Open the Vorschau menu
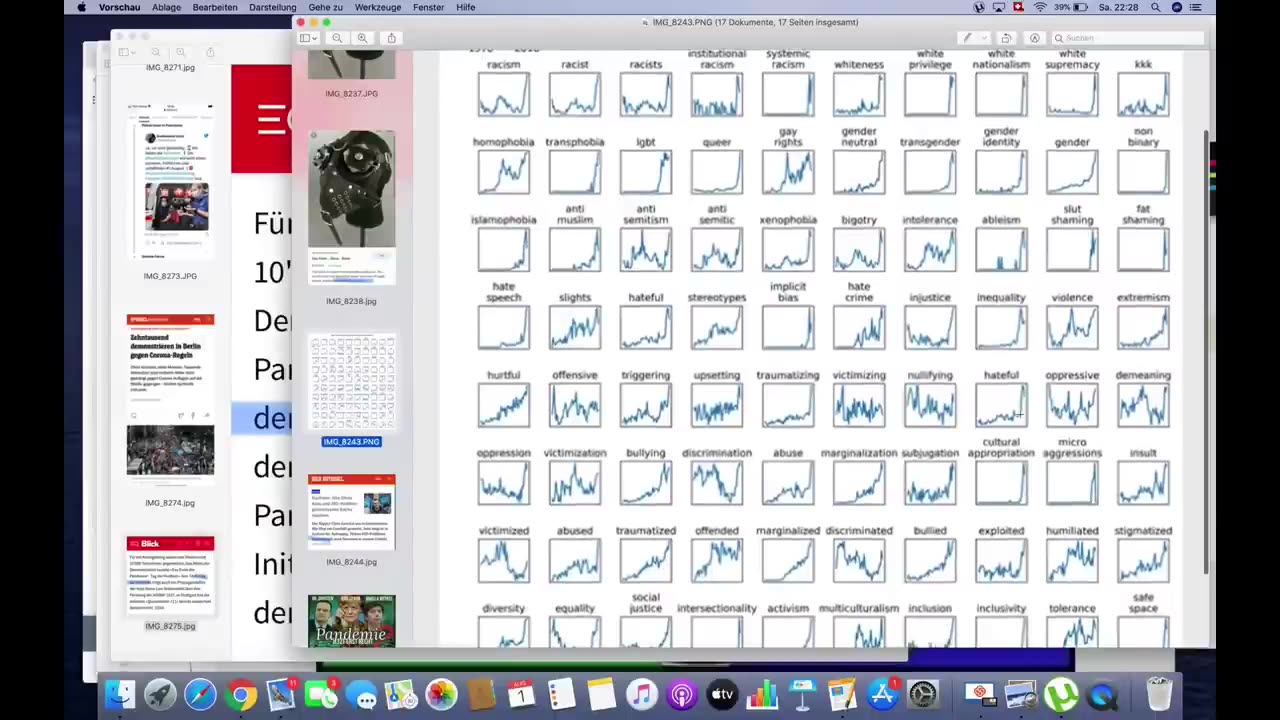 (x=119, y=7)
